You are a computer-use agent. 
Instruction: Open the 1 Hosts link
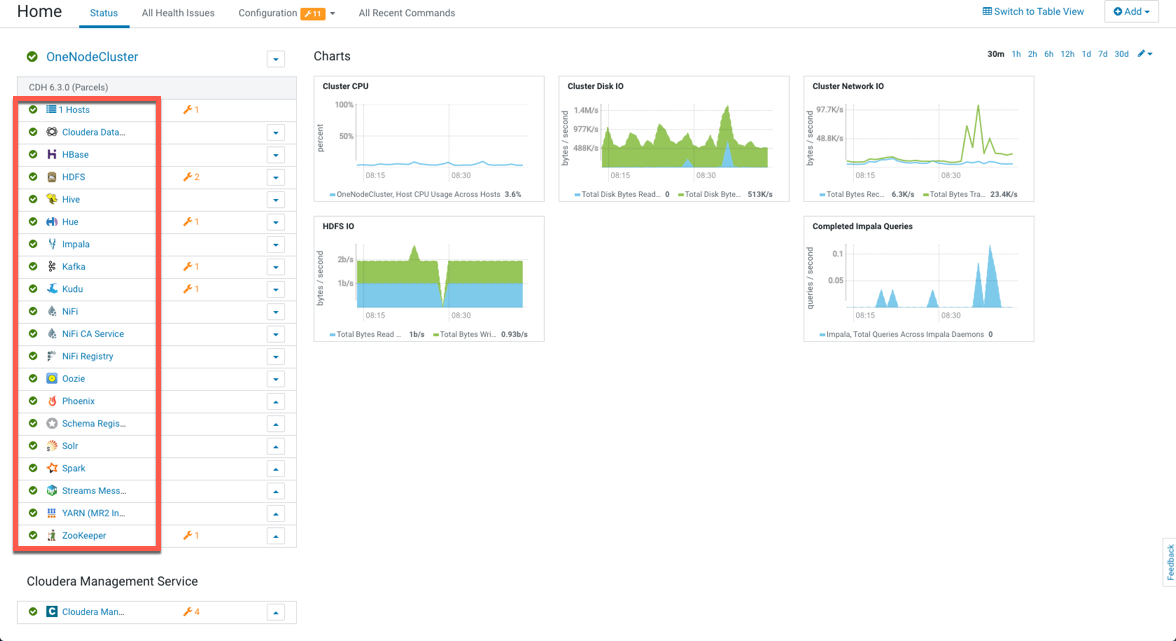tap(74, 109)
